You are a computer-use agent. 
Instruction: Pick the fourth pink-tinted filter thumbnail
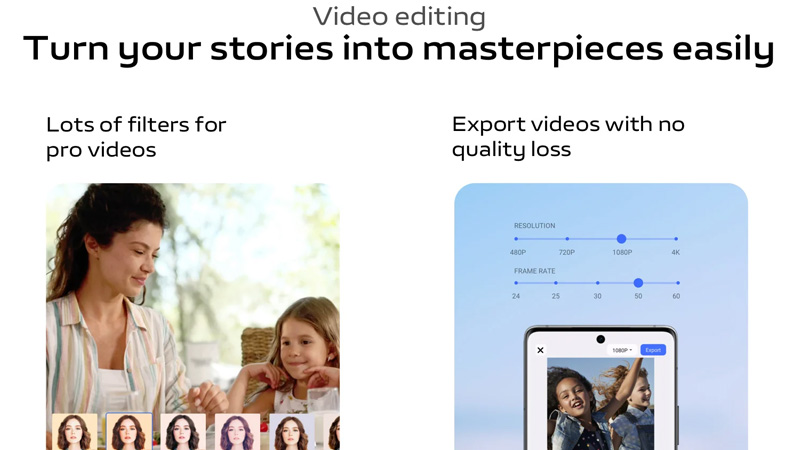237,432
